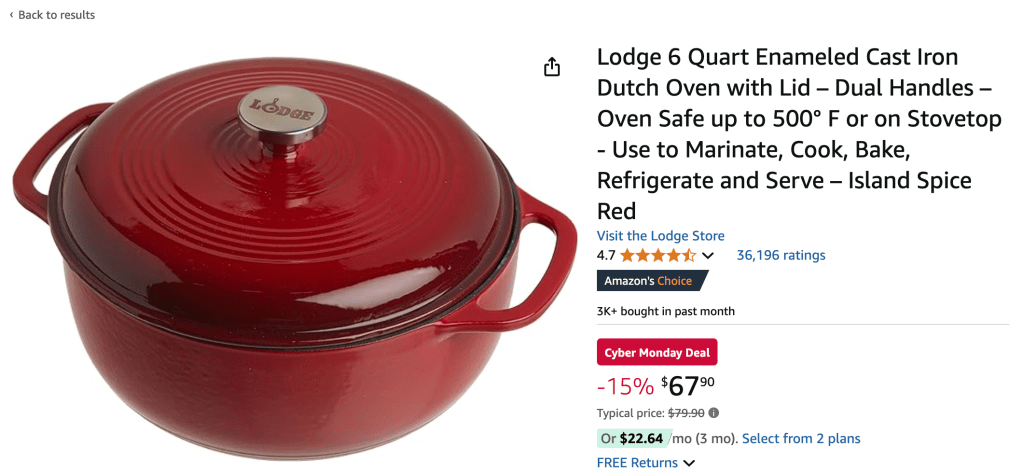Click the $67.90 deal price
This screenshot has width=1023, height=475.
(688, 386)
